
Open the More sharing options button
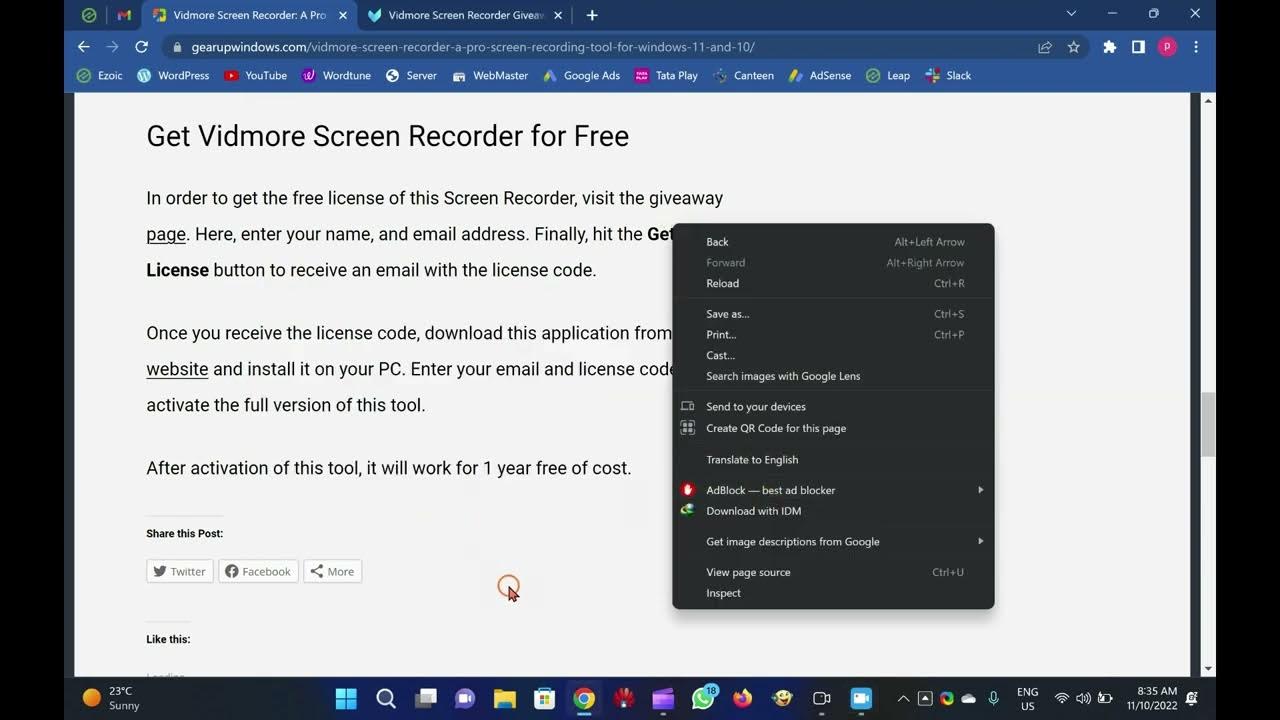point(332,571)
